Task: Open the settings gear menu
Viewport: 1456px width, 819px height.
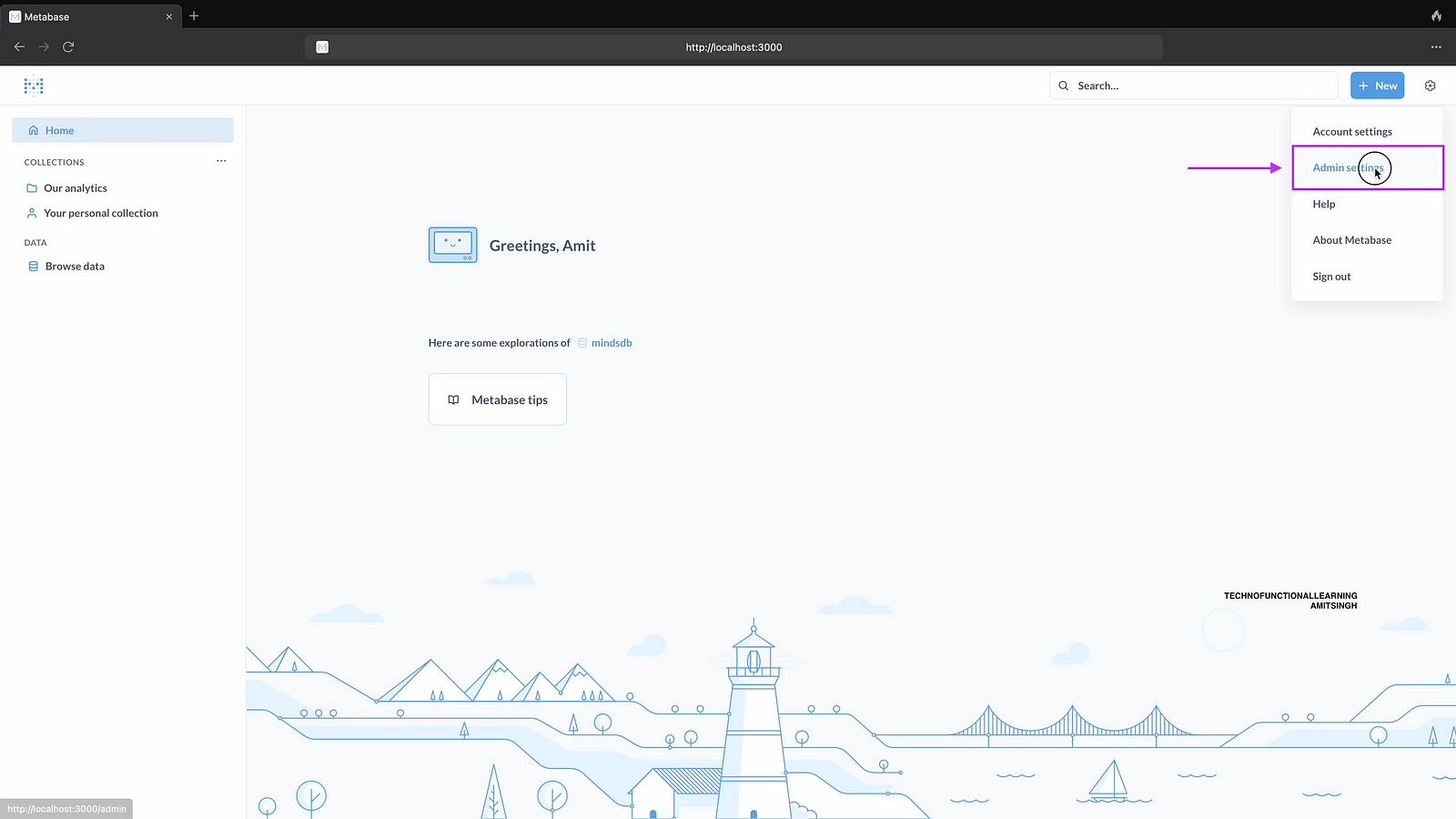Action: coord(1430,86)
